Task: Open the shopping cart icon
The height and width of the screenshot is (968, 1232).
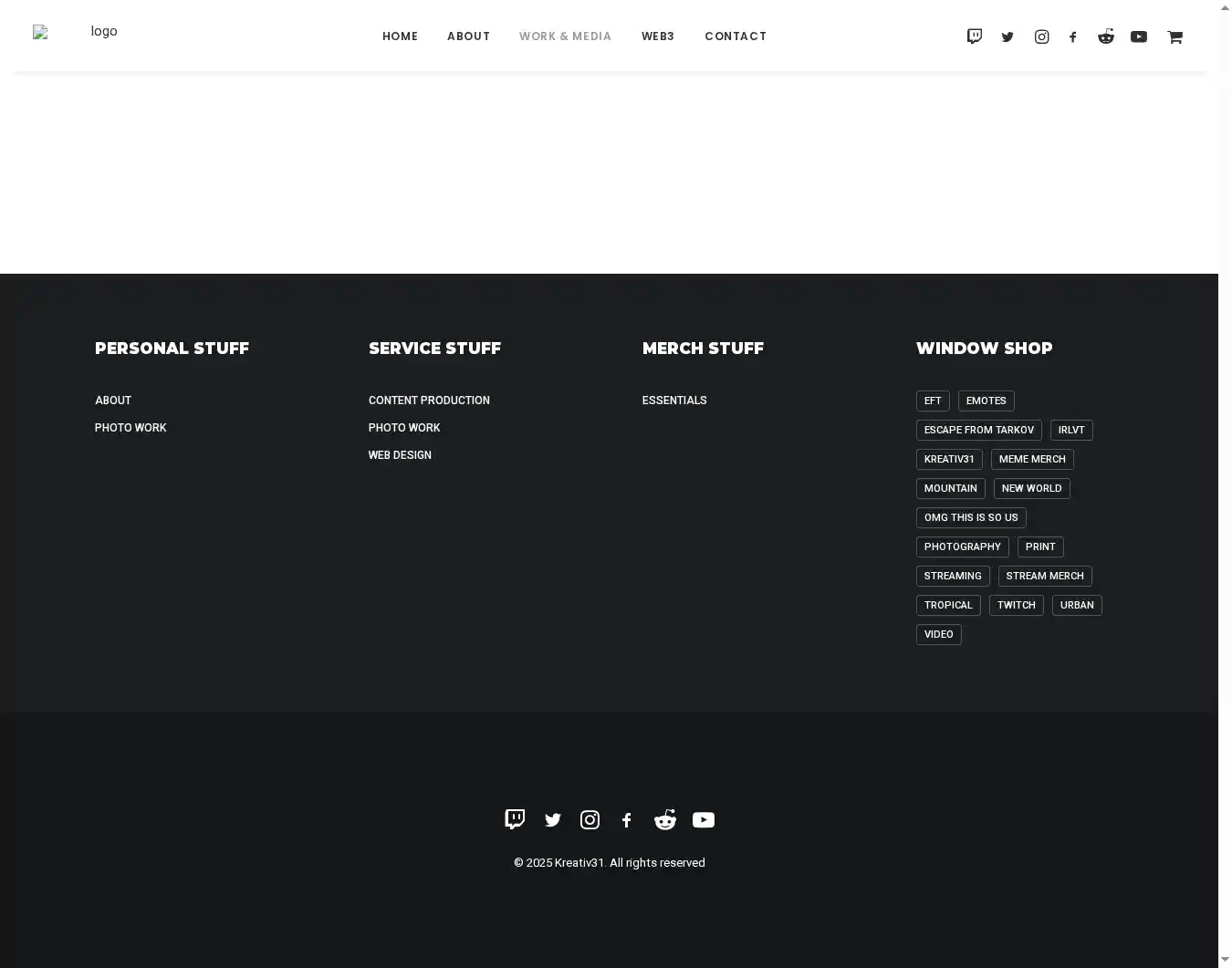Action: click(x=1175, y=37)
